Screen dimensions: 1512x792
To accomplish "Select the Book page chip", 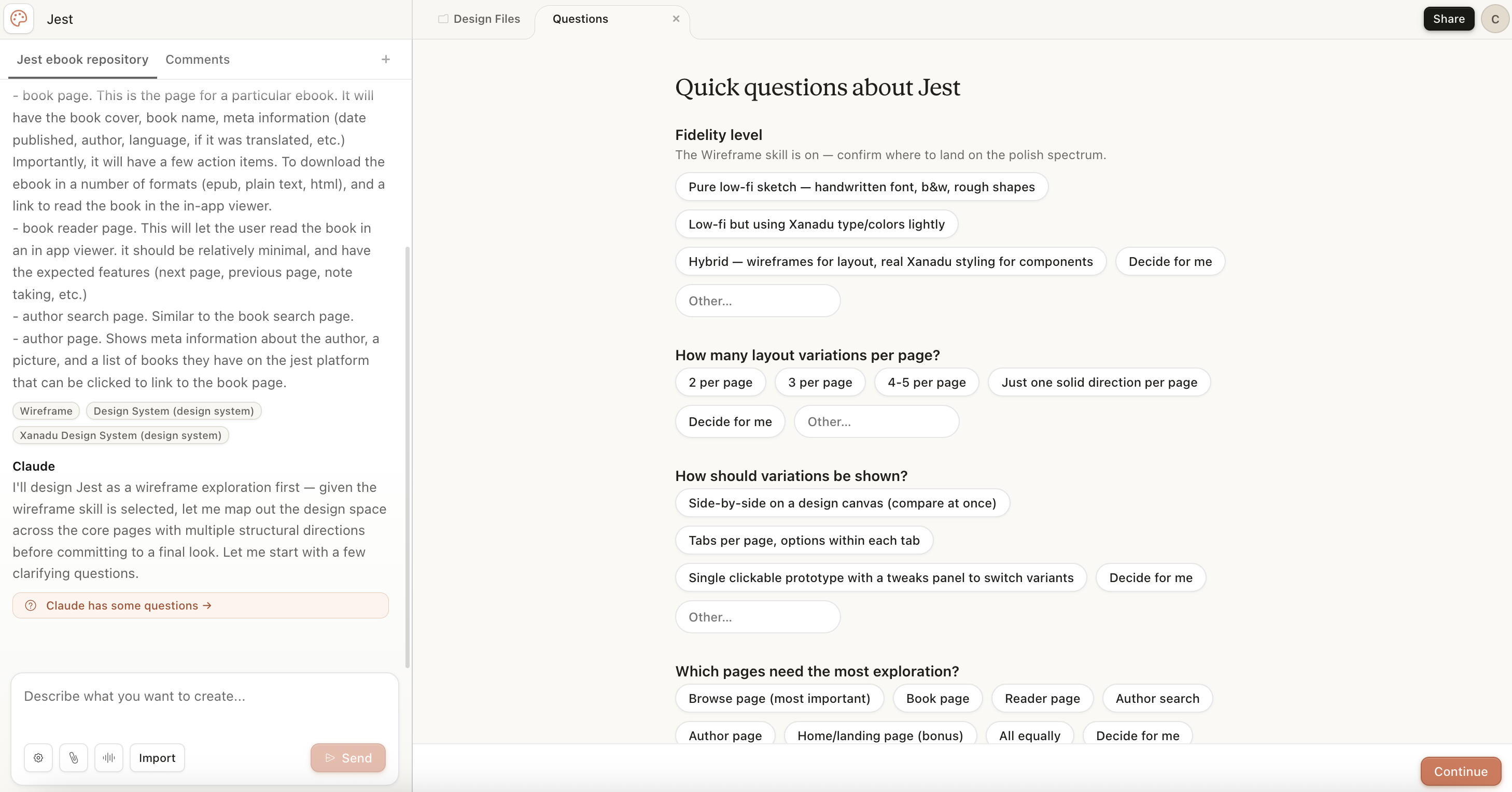I will click(937, 698).
